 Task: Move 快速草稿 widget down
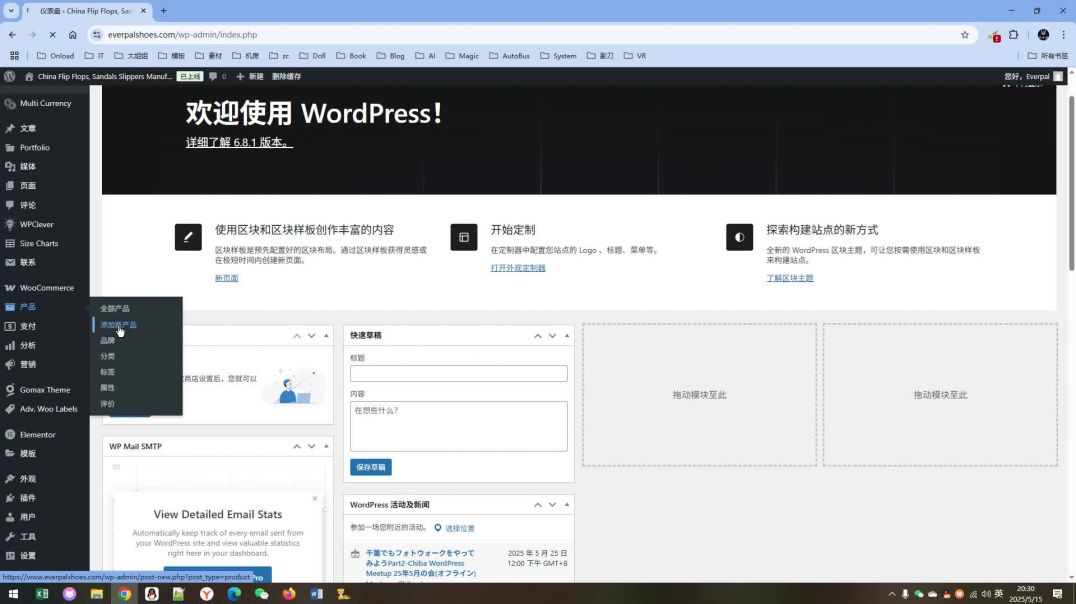(552, 336)
